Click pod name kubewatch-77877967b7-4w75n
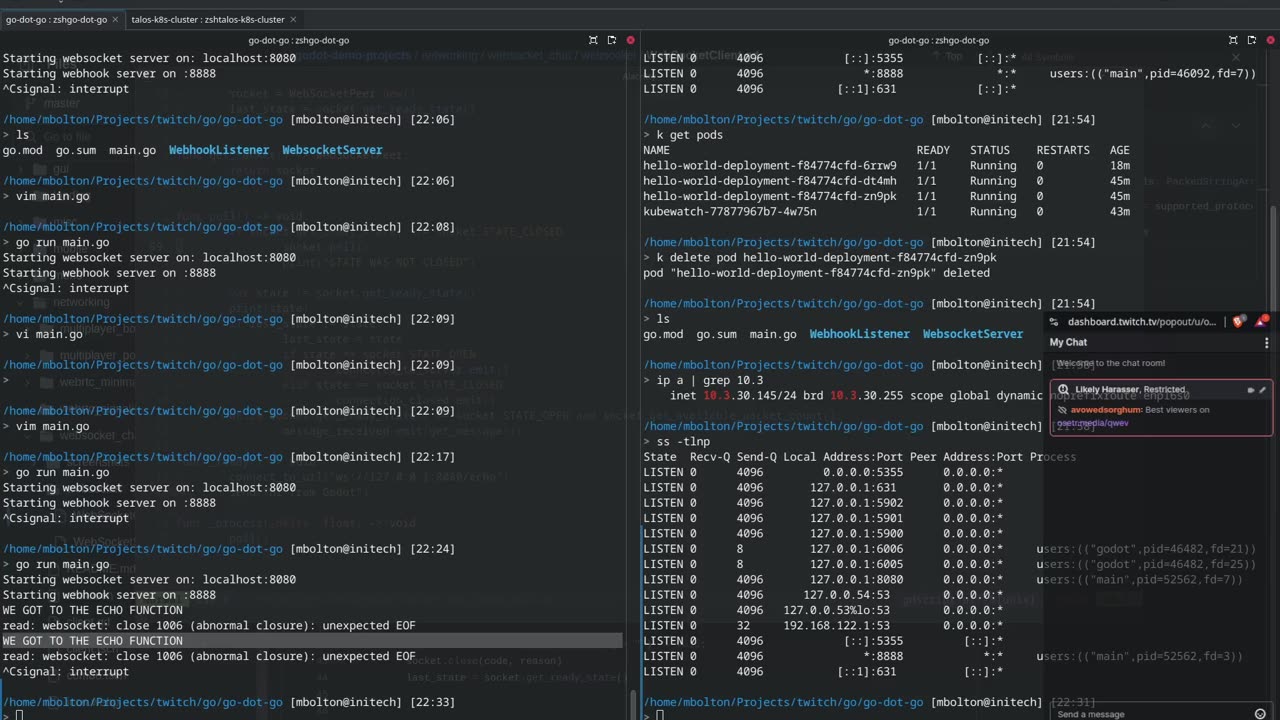 (x=730, y=212)
